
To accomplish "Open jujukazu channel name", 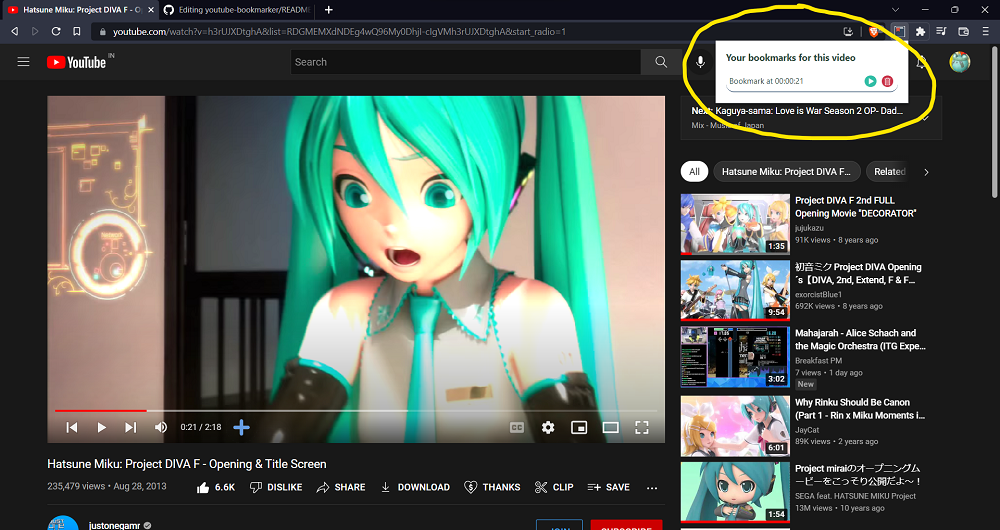I will pos(809,228).
